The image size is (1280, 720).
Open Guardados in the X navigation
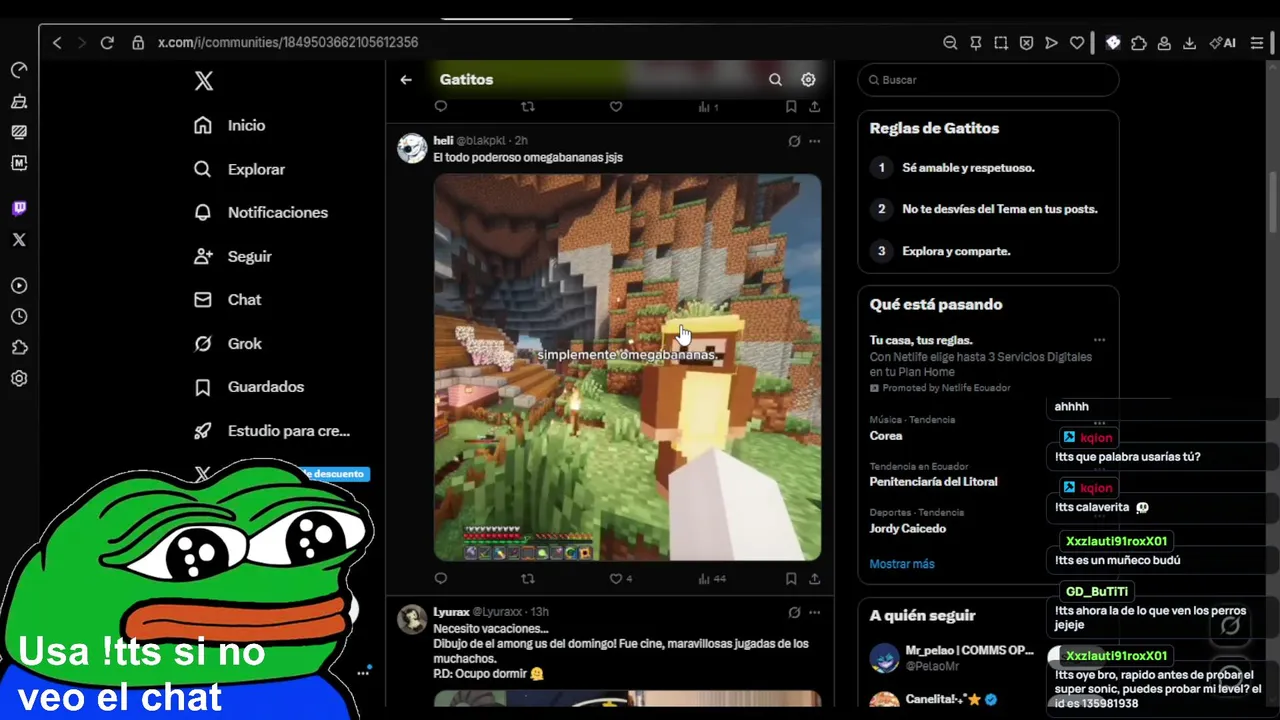tap(249, 386)
